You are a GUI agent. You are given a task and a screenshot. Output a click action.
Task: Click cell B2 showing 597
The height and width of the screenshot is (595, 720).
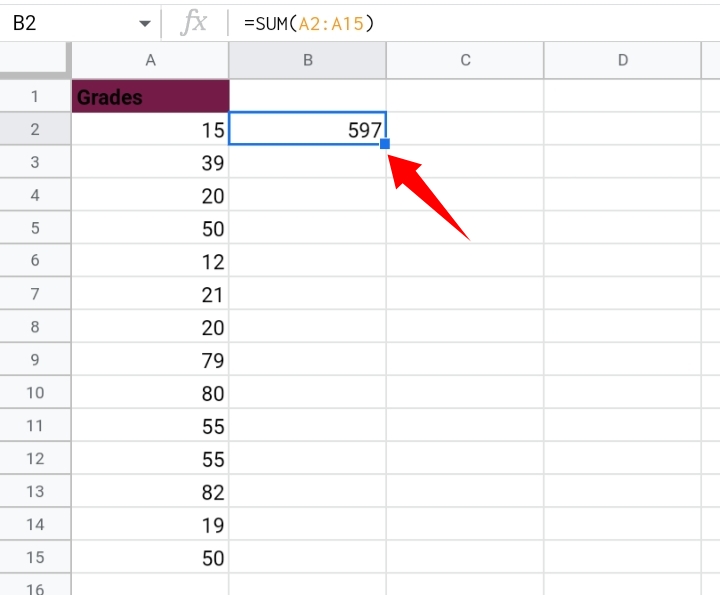click(307, 129)
